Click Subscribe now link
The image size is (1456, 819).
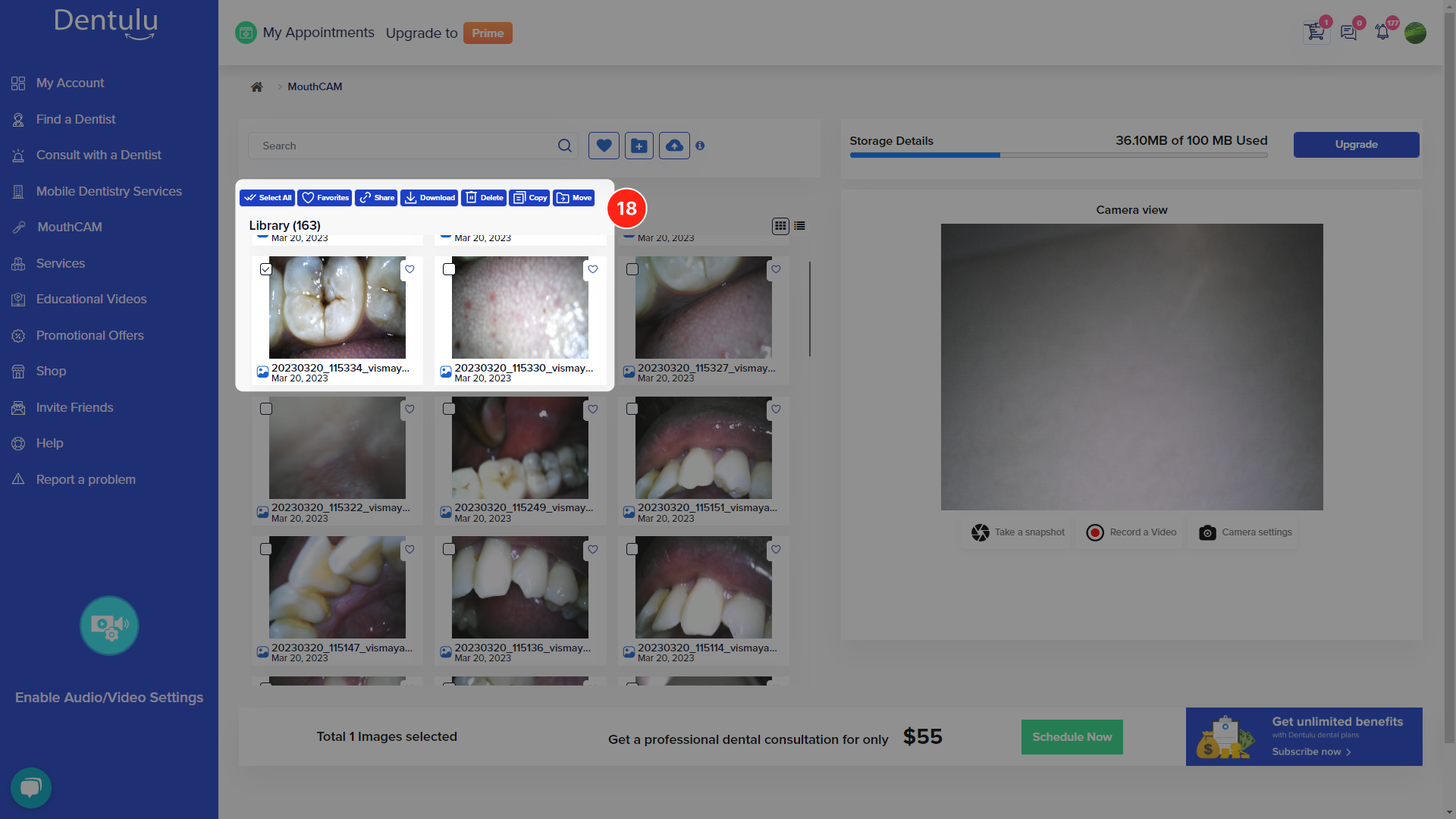1311,752
